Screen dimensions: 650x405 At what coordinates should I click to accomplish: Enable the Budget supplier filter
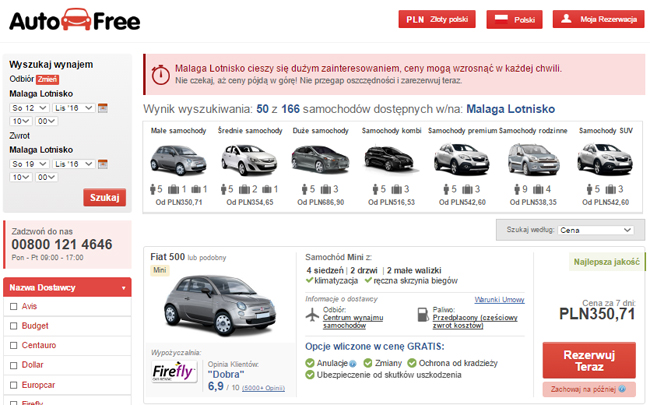tap(13, 326)
